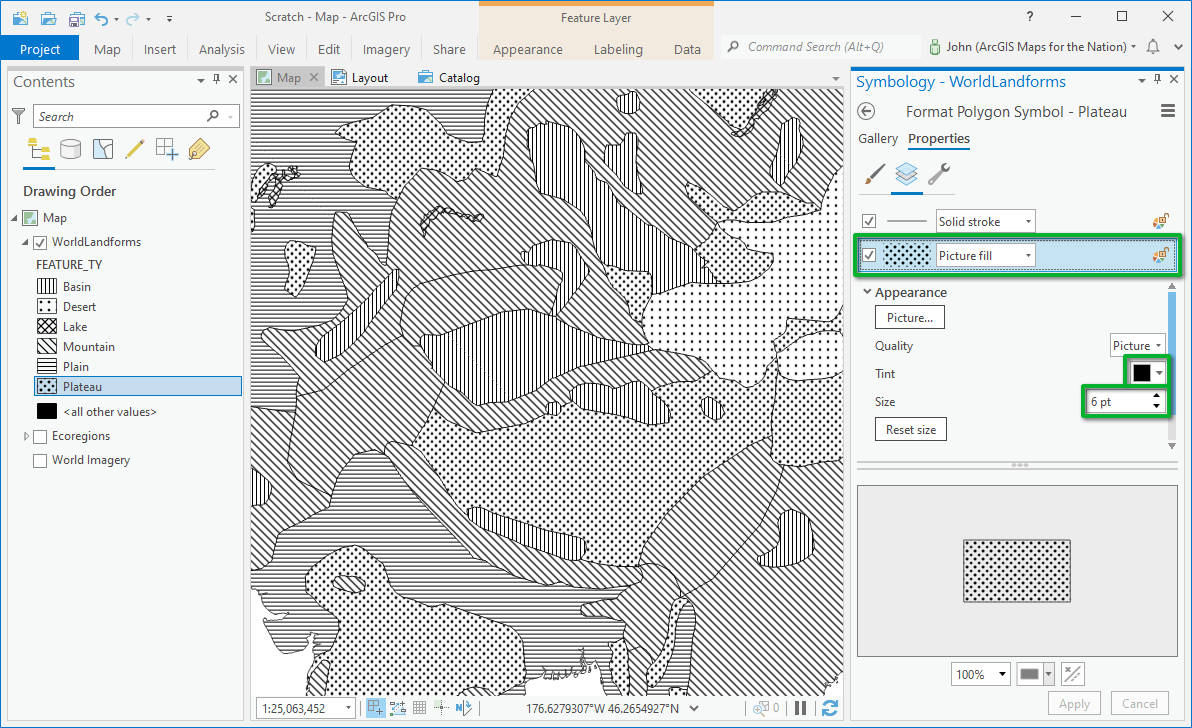Open the Picture fill type dropdown
1192x728 pixels.
(1028, 256)
